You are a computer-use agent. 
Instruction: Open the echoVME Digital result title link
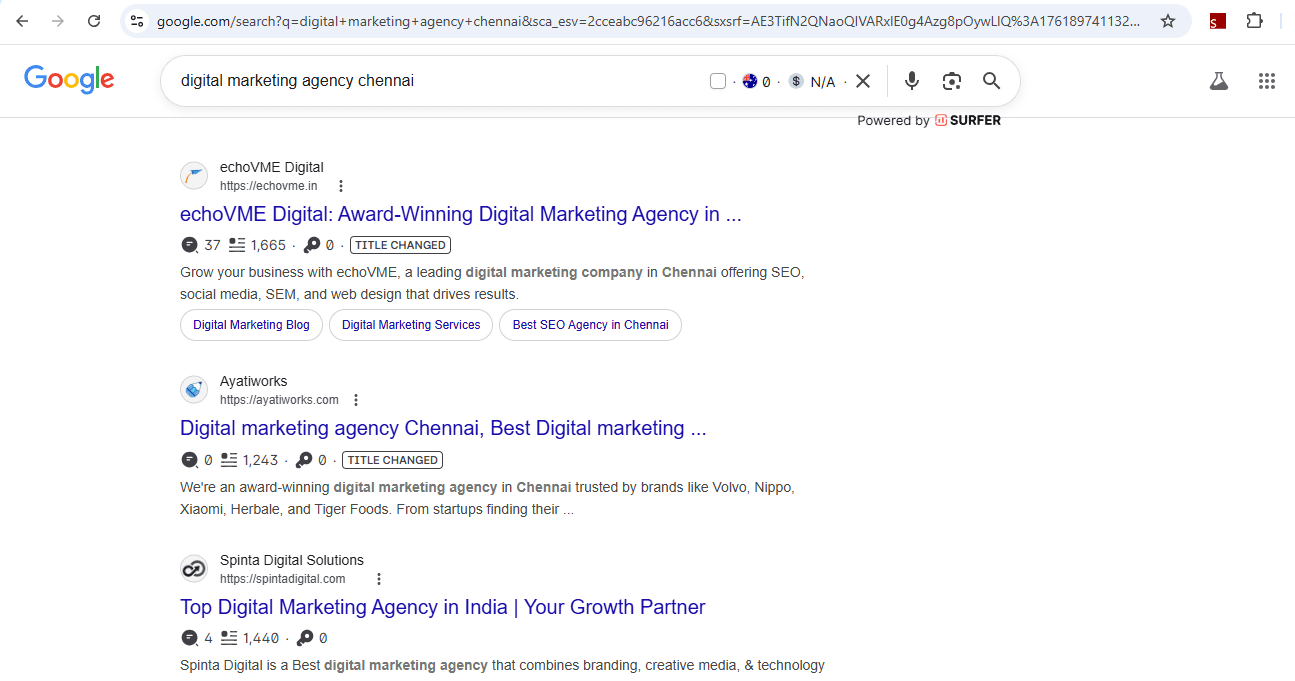click(x=460, y=213)
